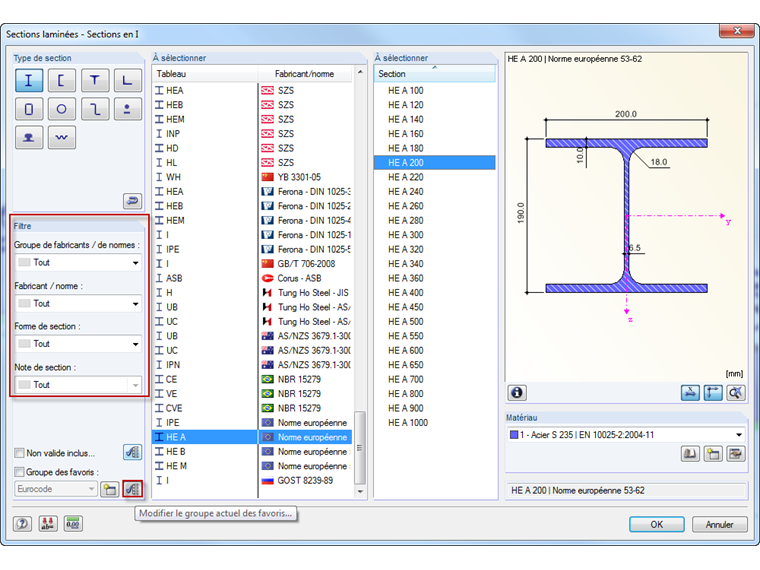The width and height of the screenshot is (760, 570).
Task: Select the 'HE M' Norme européenne row
Action: 253,466
